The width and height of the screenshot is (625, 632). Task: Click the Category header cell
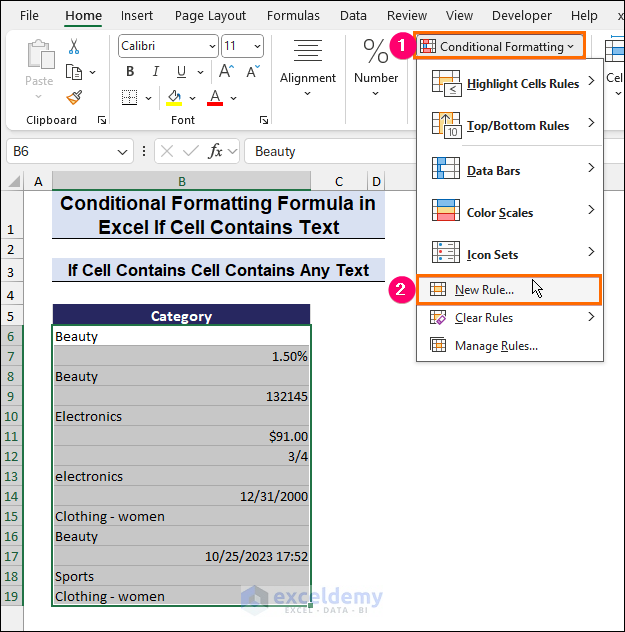[181, 316]
